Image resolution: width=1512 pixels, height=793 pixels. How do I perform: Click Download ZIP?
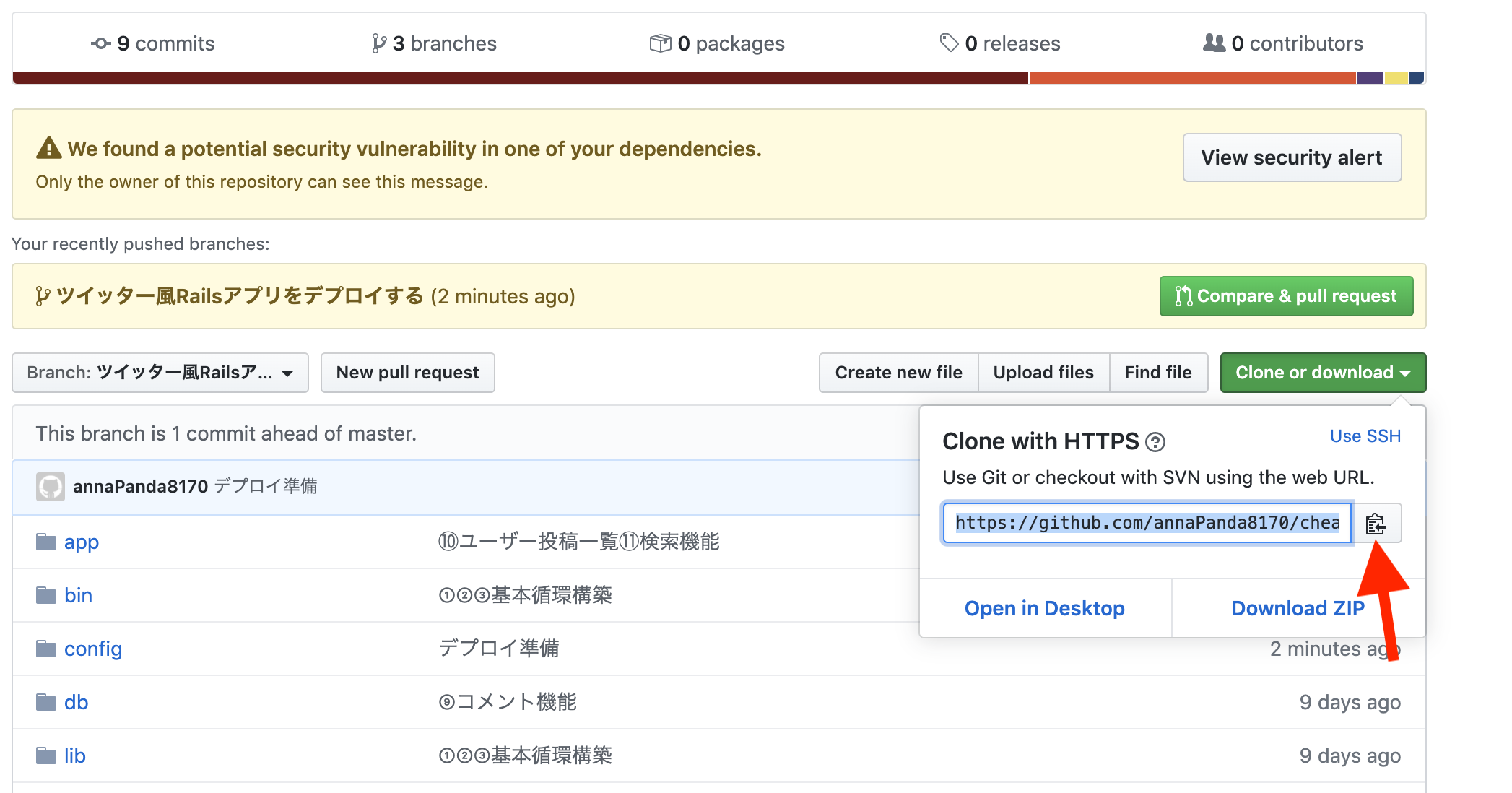tap(1298, 608)
